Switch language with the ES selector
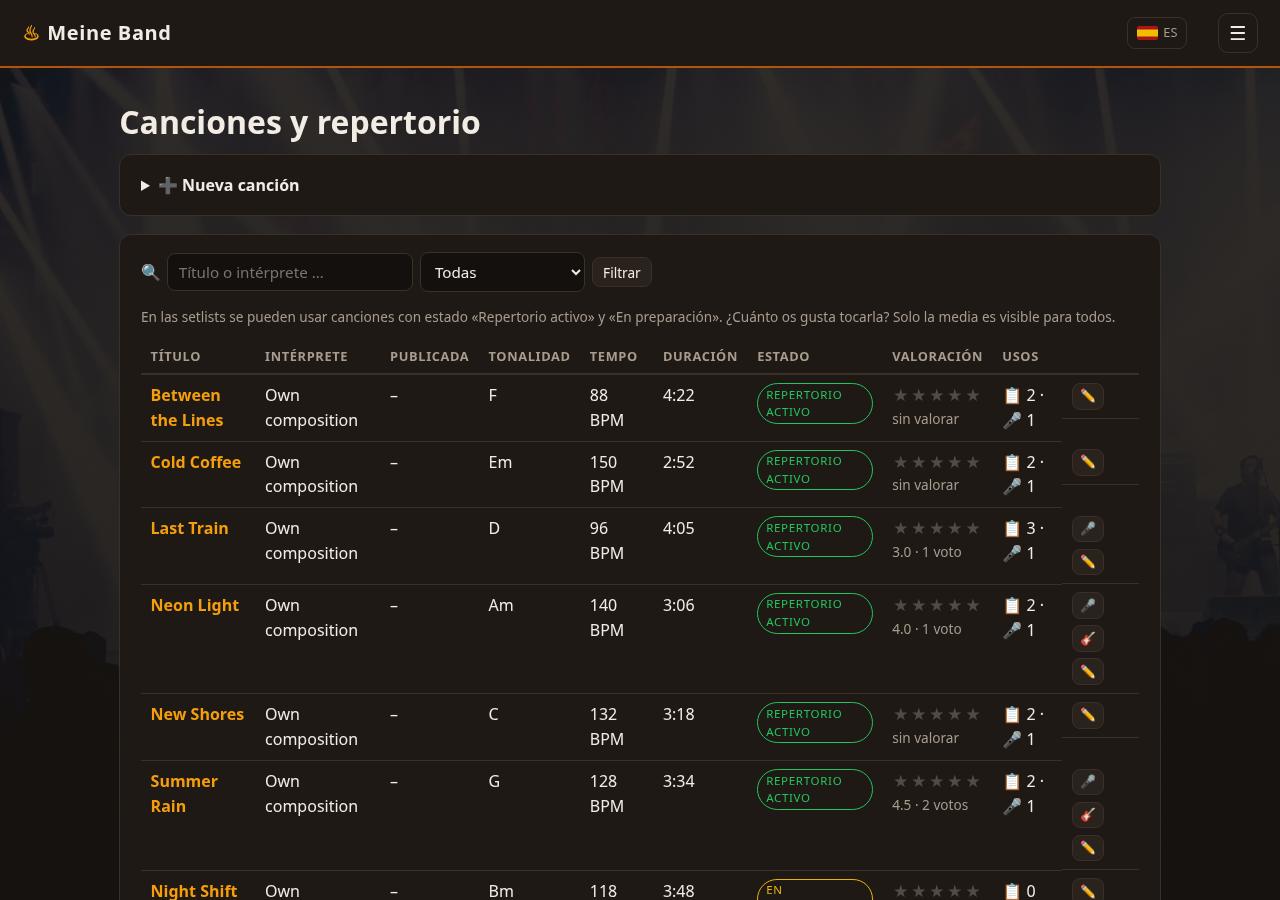Image resolution: width=1280 pixels, height=900 pixels. click(x=1157, y=33)
